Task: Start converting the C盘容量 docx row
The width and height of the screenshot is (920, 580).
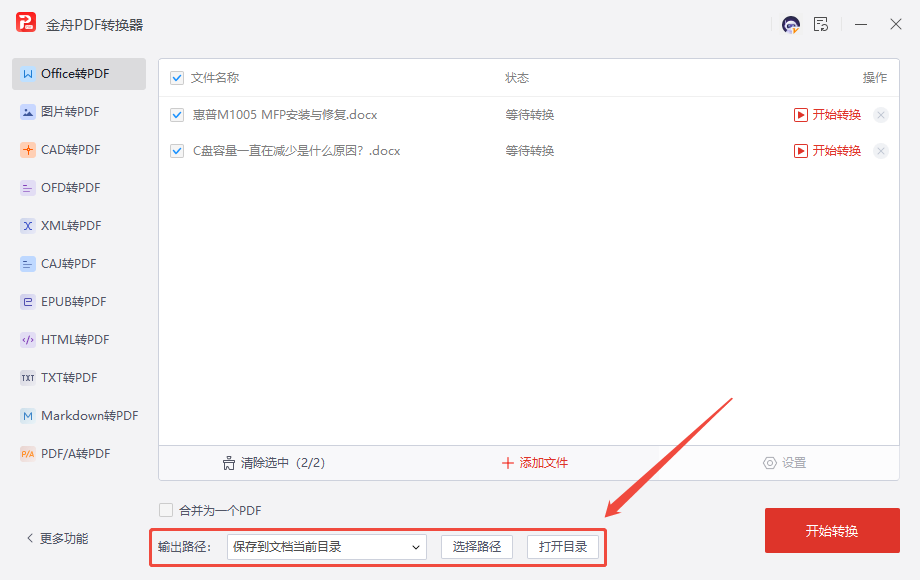Action: (827, 151)
